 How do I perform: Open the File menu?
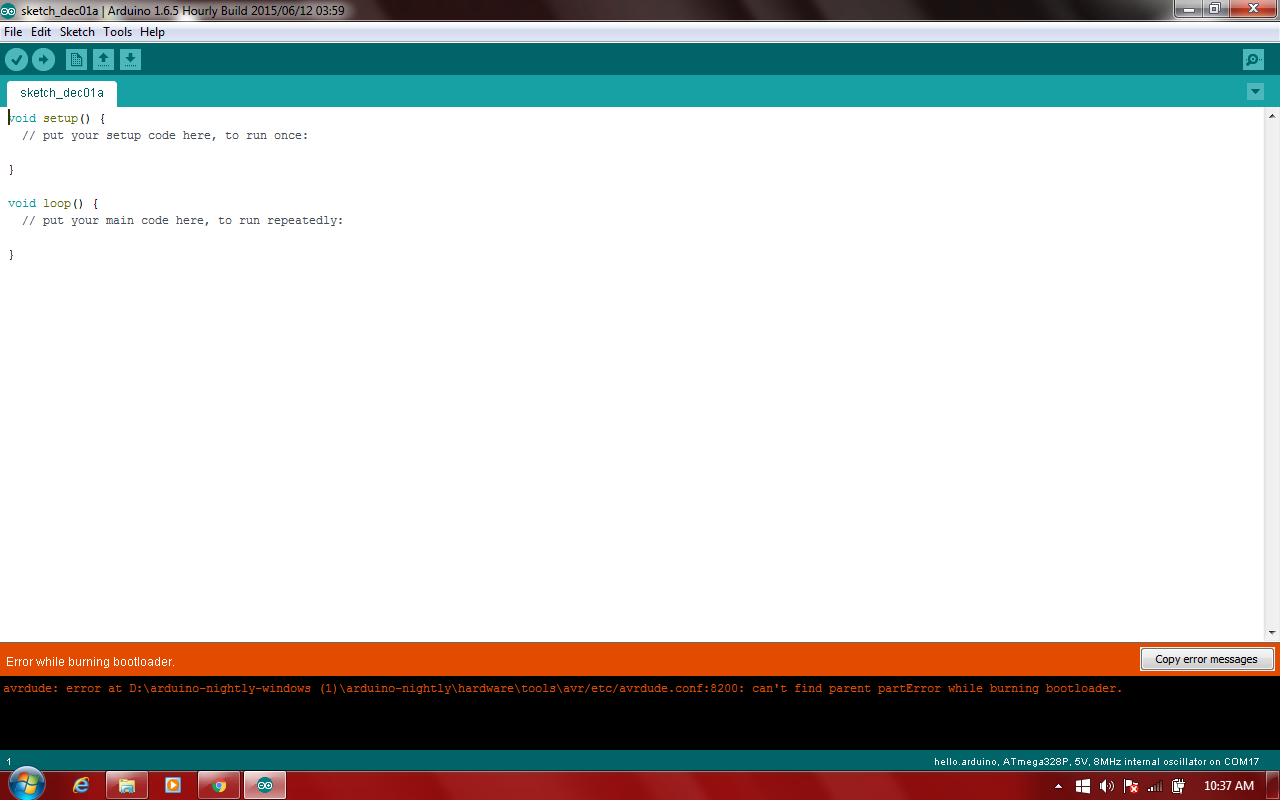point(13,32)
